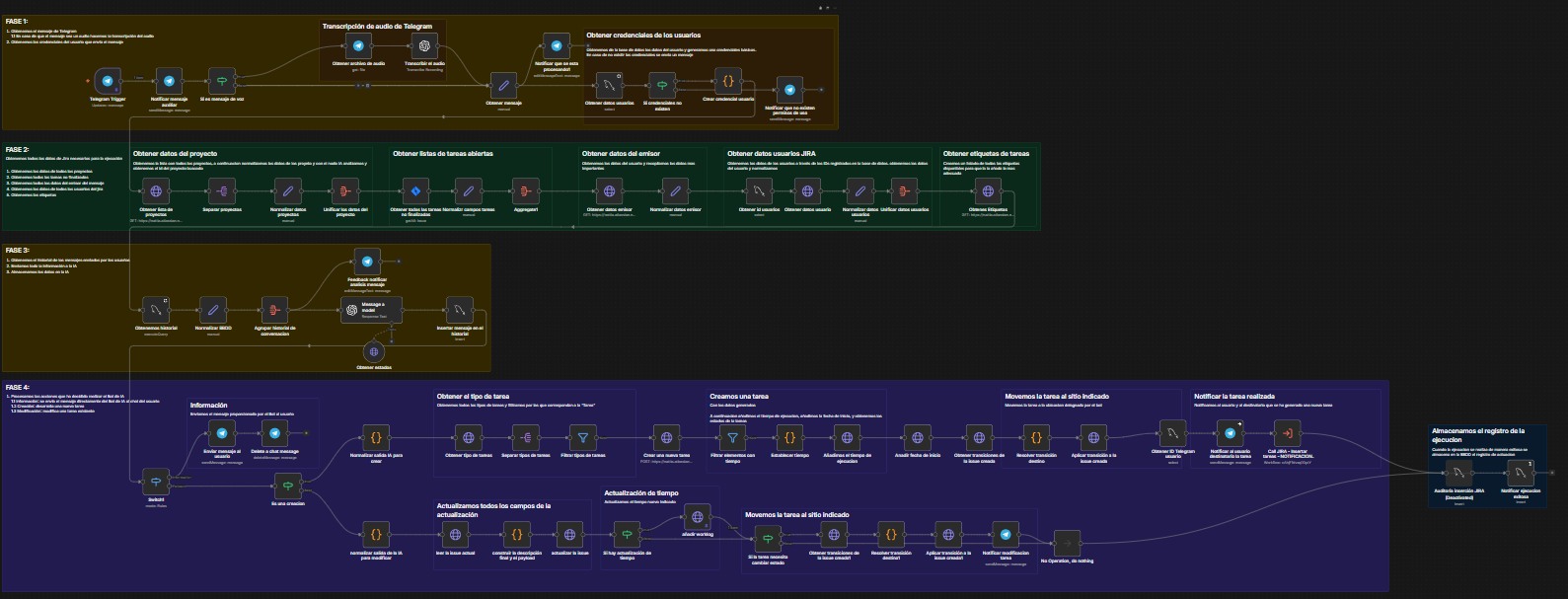Click the 'Filtrar tipos de tareas' filter node

tap(583, 437)
